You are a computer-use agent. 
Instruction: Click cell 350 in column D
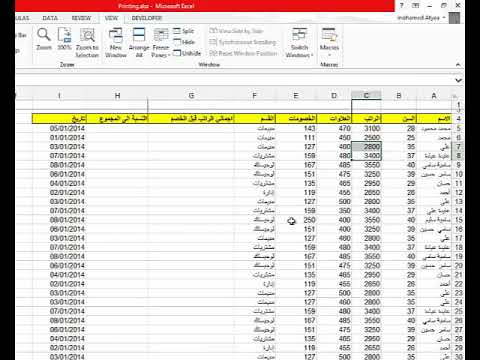pos(334,211)
